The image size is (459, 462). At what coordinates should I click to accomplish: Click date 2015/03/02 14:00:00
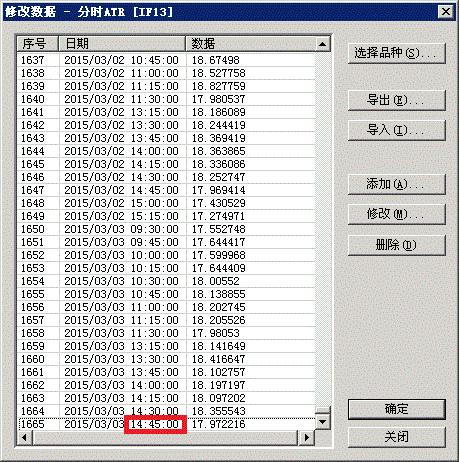[121, 151]
